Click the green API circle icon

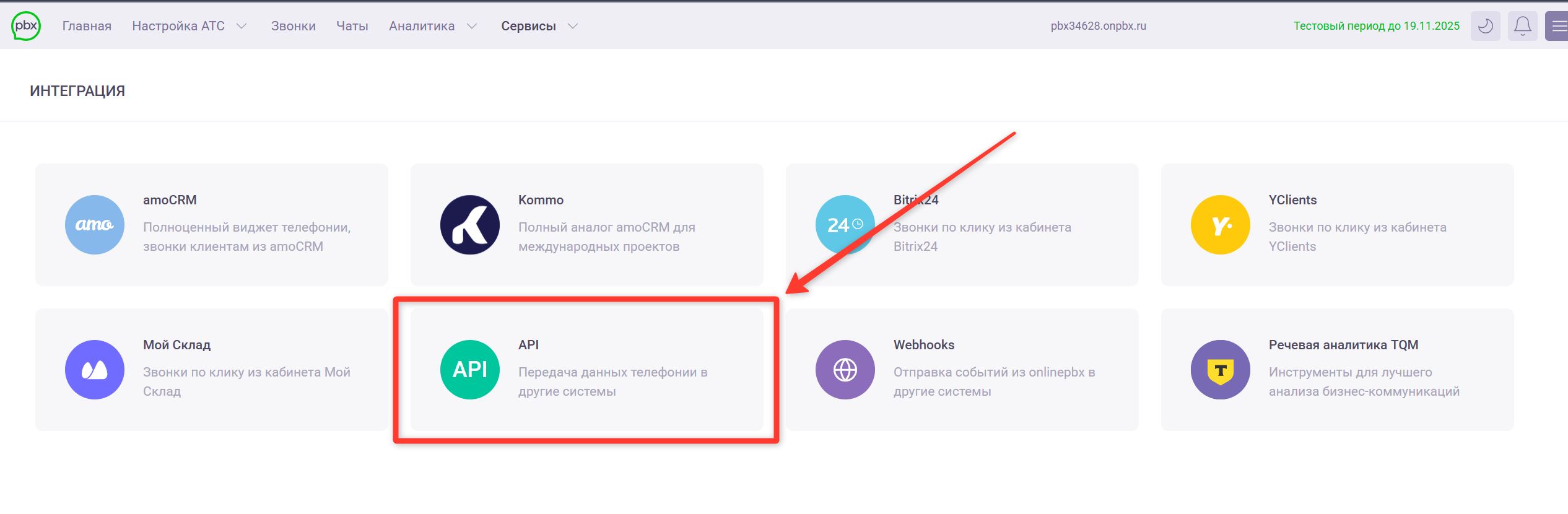point(470,370)
